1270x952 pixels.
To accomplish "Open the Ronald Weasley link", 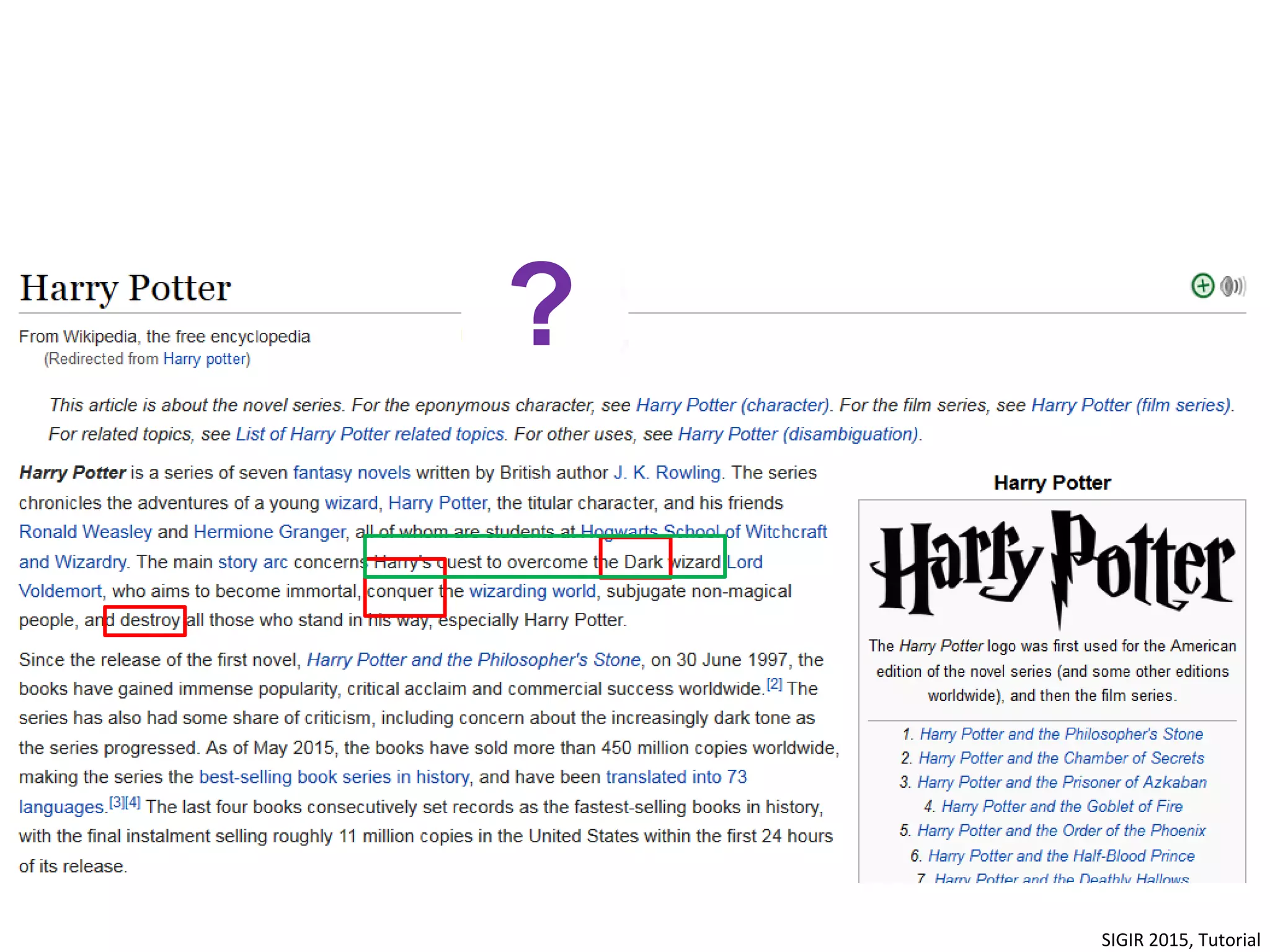I will pos(85,531).
